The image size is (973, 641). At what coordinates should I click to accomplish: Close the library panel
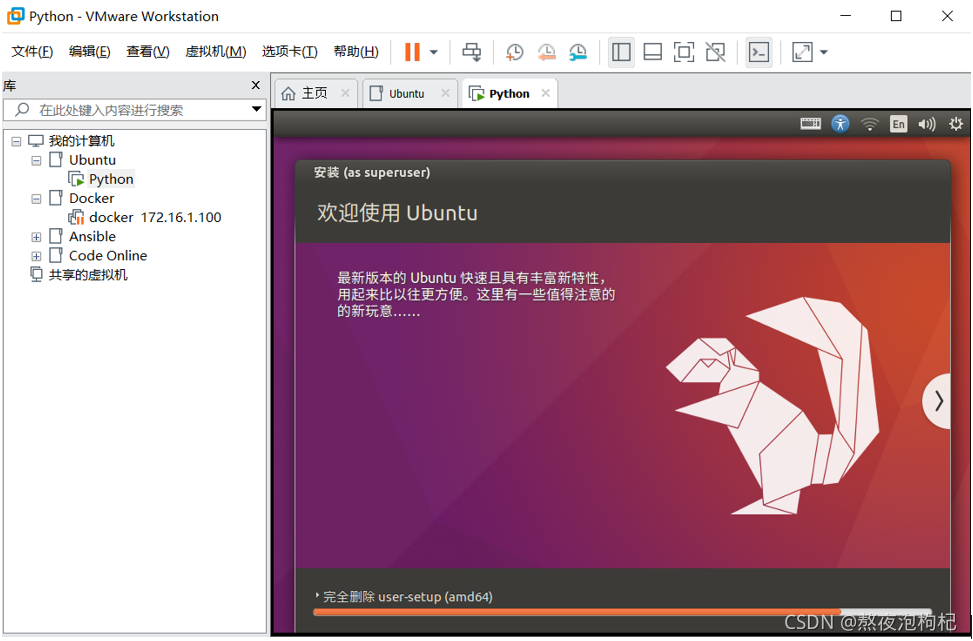point(256,85)
